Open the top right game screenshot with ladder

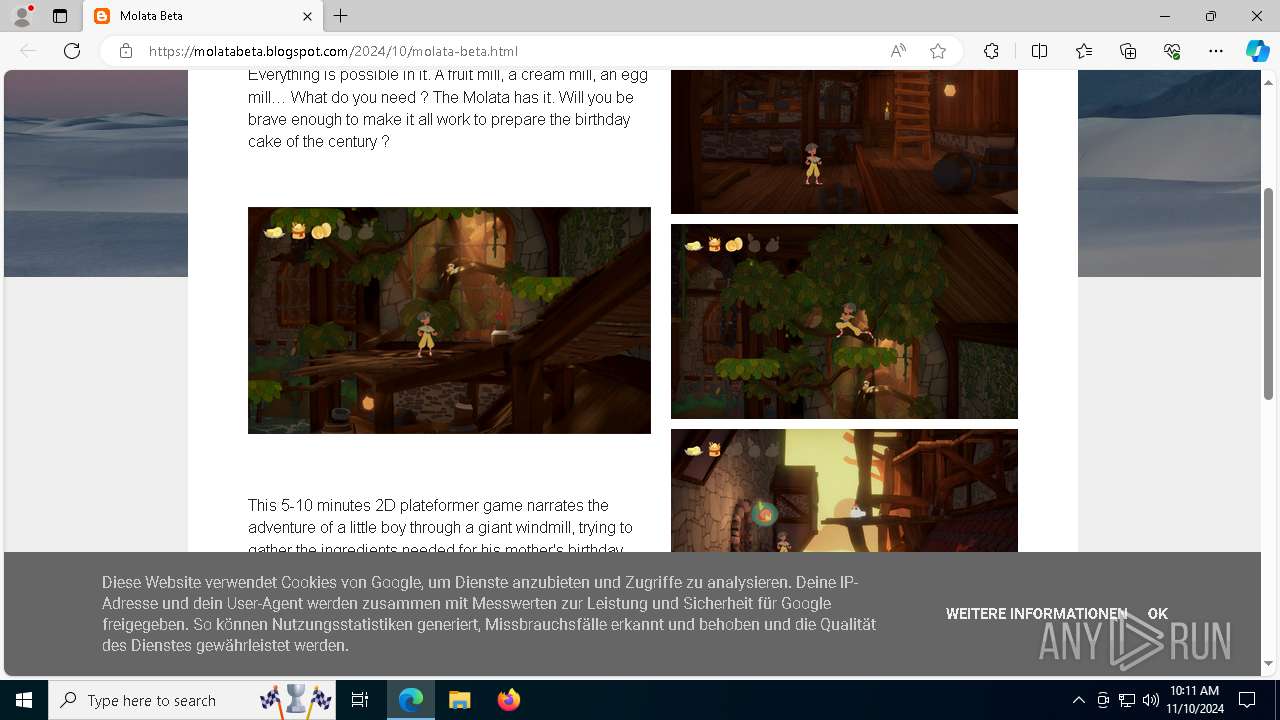point(844,141)
